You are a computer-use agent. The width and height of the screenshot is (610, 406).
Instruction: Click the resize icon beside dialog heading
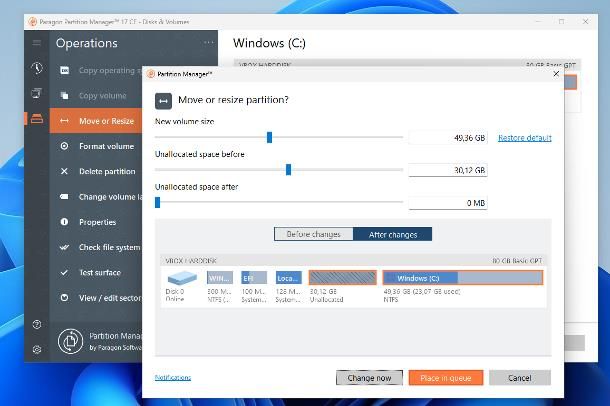(x=163, y=101)
